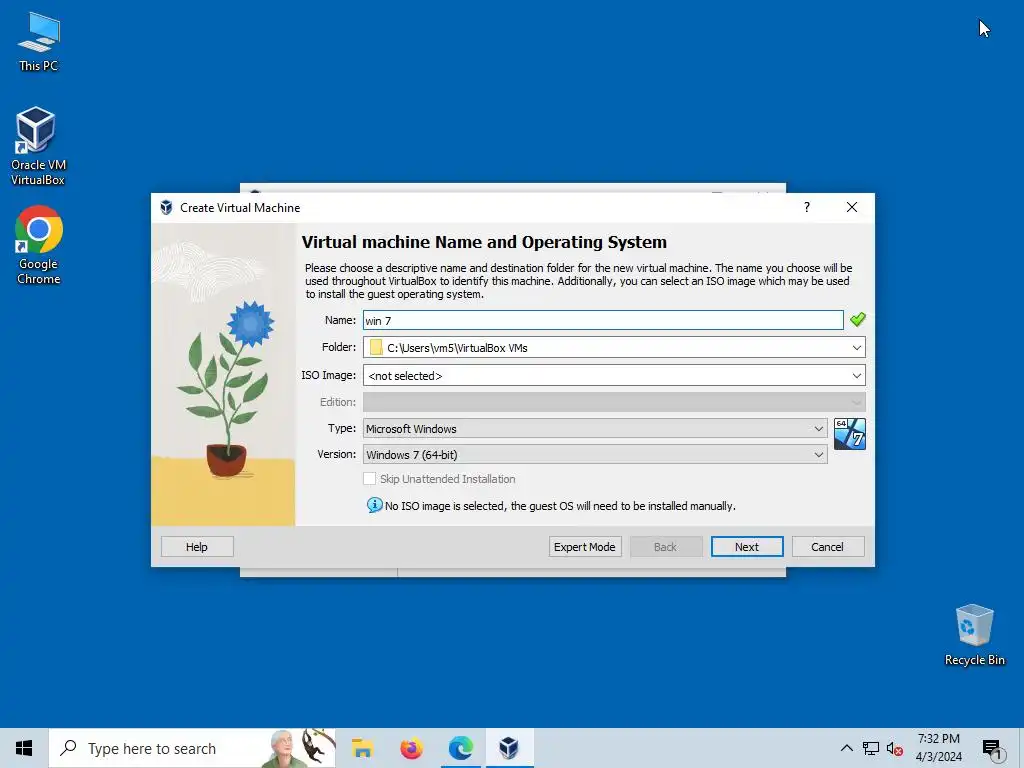Click the Type here to search box

(193, 748)
